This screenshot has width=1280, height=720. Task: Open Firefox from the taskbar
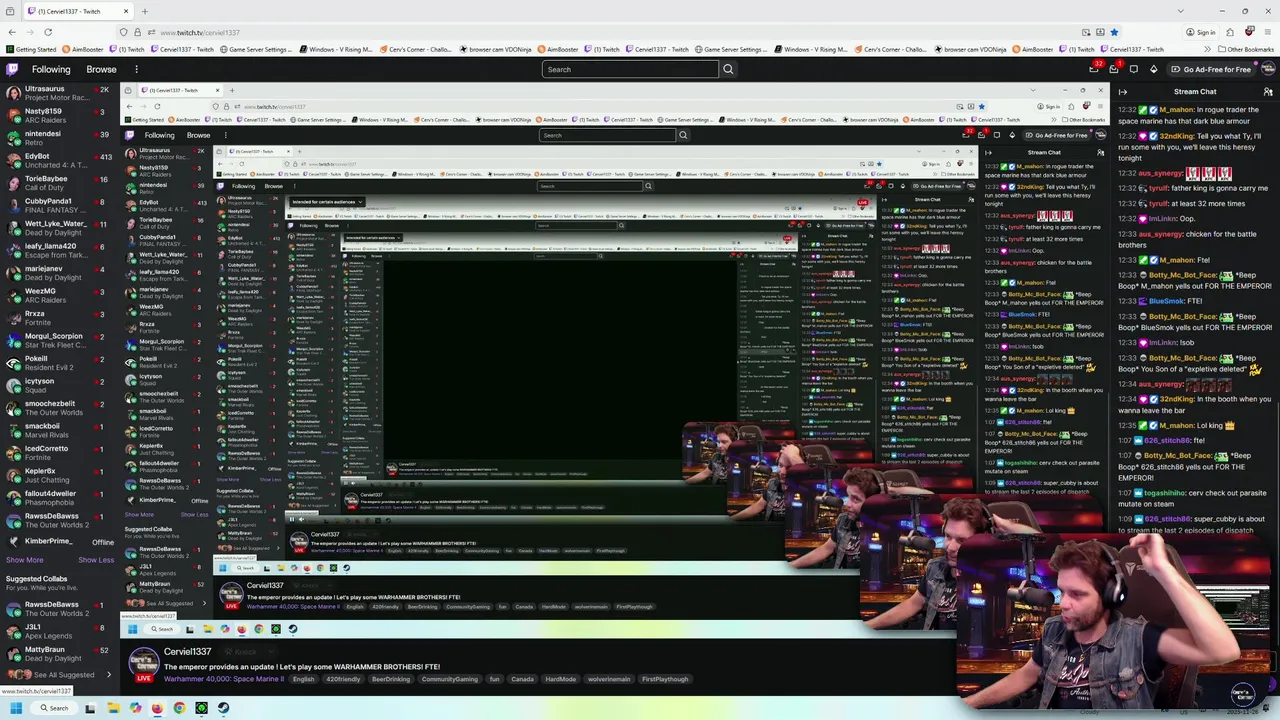click(x=157, y=708)
